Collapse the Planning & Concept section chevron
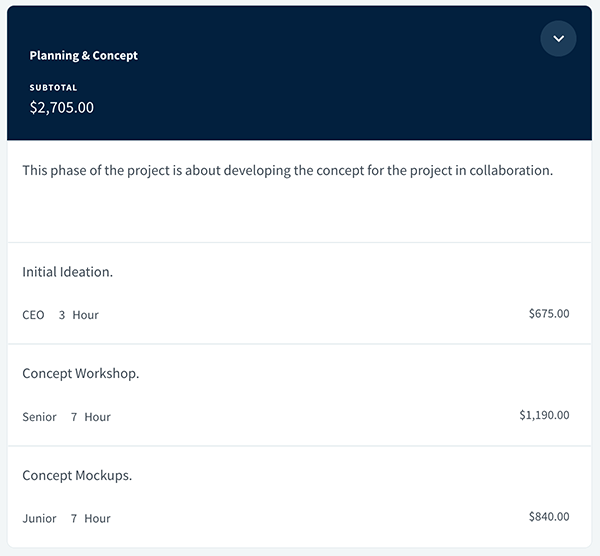The image size is (600, 556). tap(558, 39)
